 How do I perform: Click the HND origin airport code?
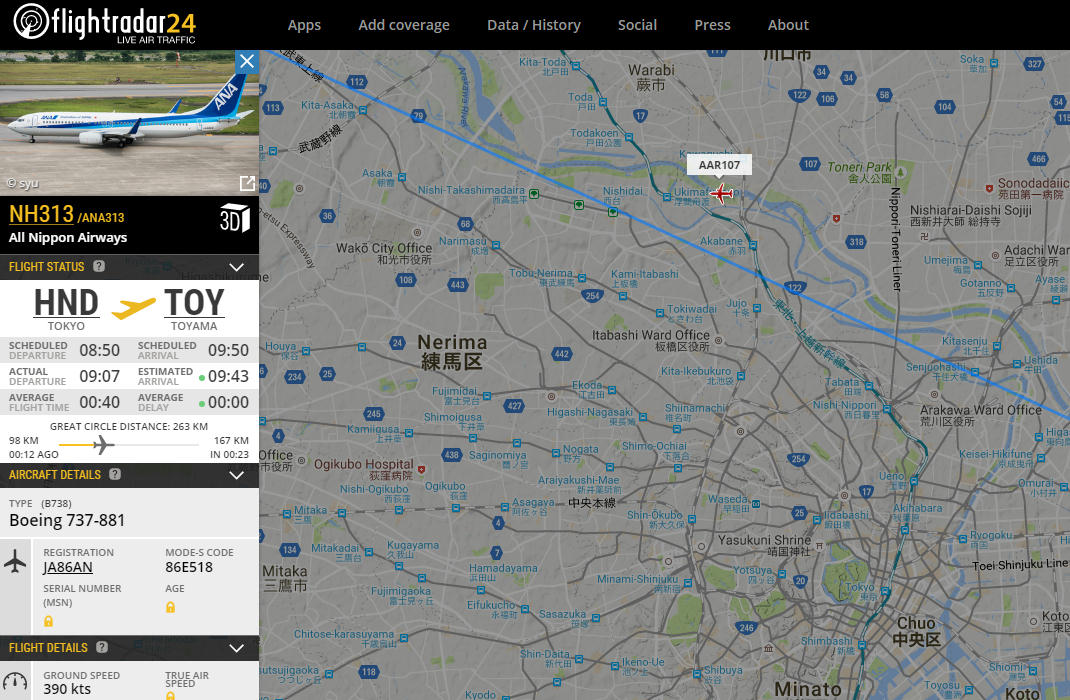(66, 302)
